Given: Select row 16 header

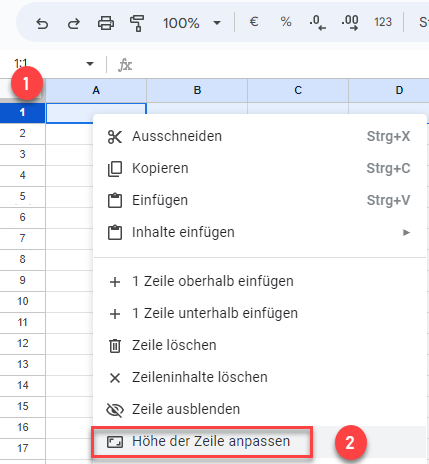Looking at the screenshot, I should point(22,428).
